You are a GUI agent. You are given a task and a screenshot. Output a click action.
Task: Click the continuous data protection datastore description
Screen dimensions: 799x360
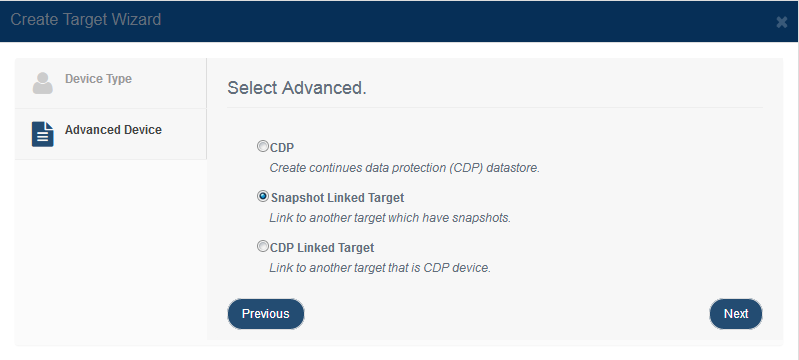404,168
